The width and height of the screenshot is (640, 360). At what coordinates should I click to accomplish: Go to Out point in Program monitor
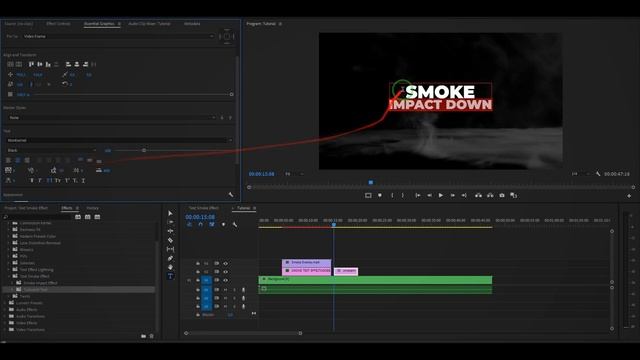point(464,196)
